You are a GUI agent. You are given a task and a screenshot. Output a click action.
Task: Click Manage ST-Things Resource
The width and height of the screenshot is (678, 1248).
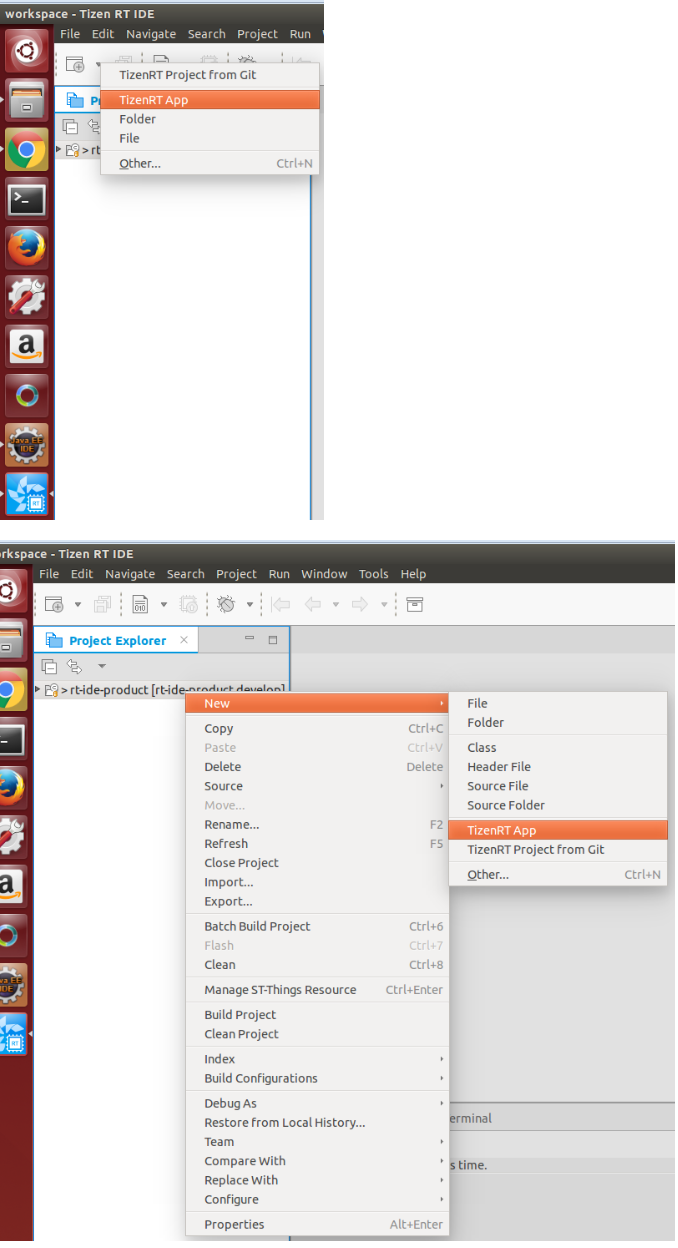click(280, 990)
